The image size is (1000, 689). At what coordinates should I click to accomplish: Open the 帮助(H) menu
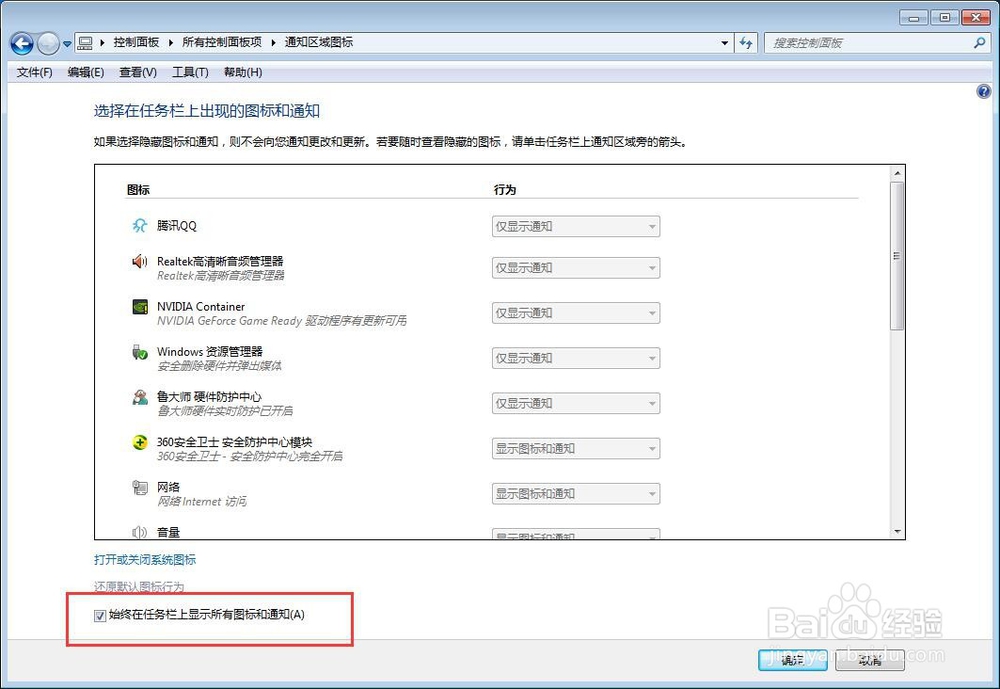243,73
